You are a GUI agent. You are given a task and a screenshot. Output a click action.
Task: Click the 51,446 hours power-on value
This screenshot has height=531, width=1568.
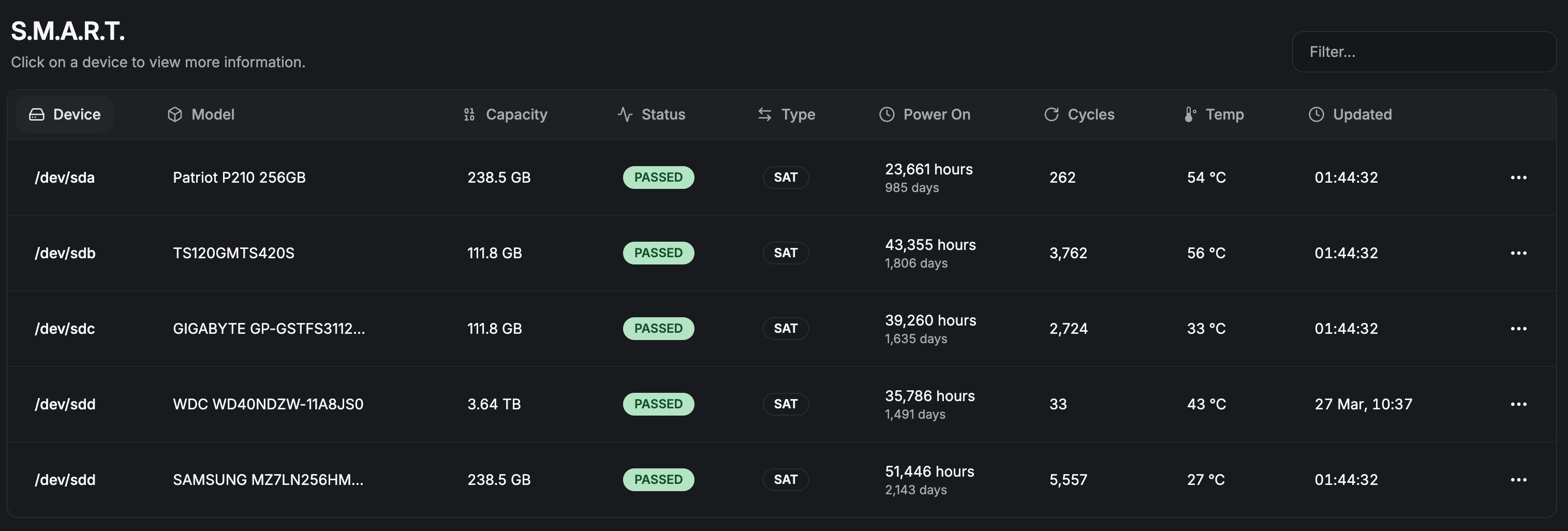929,471
